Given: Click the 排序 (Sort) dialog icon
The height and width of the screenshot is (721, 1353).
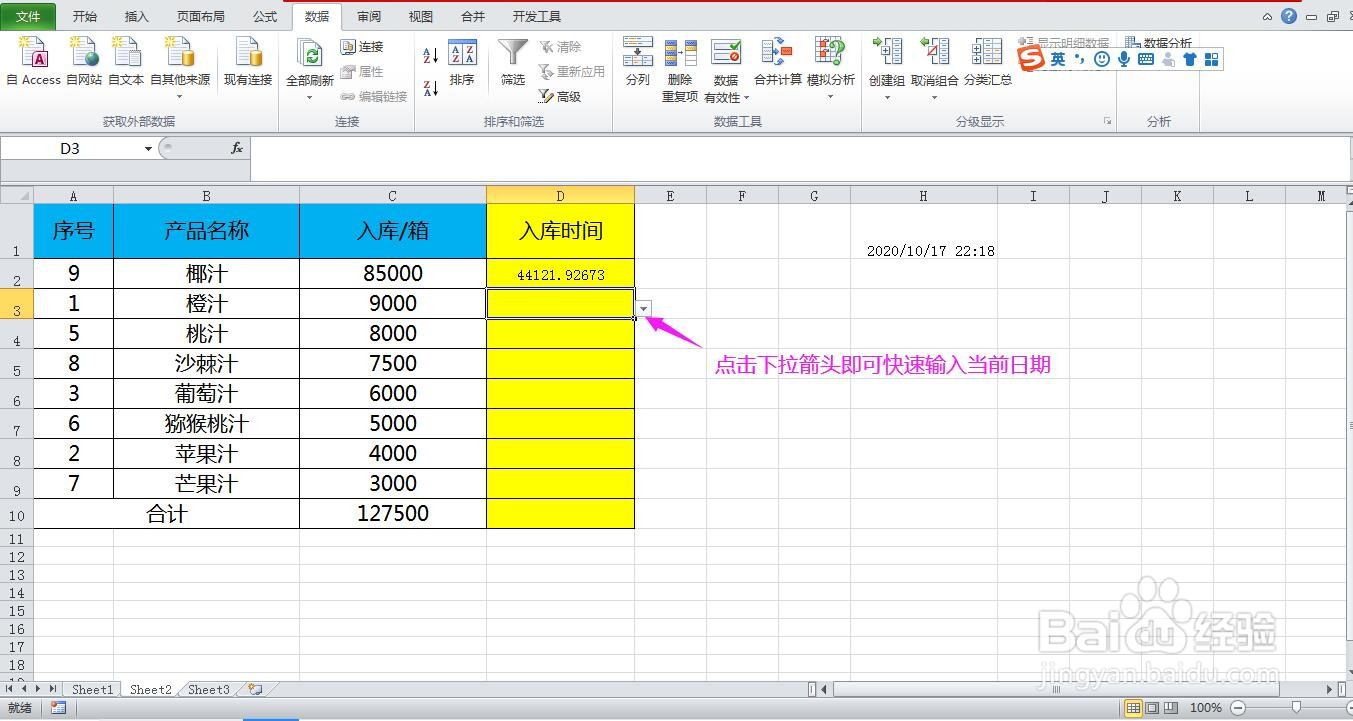Looking at the screenshot, I should pyautogui.click(x=462, y=62).
